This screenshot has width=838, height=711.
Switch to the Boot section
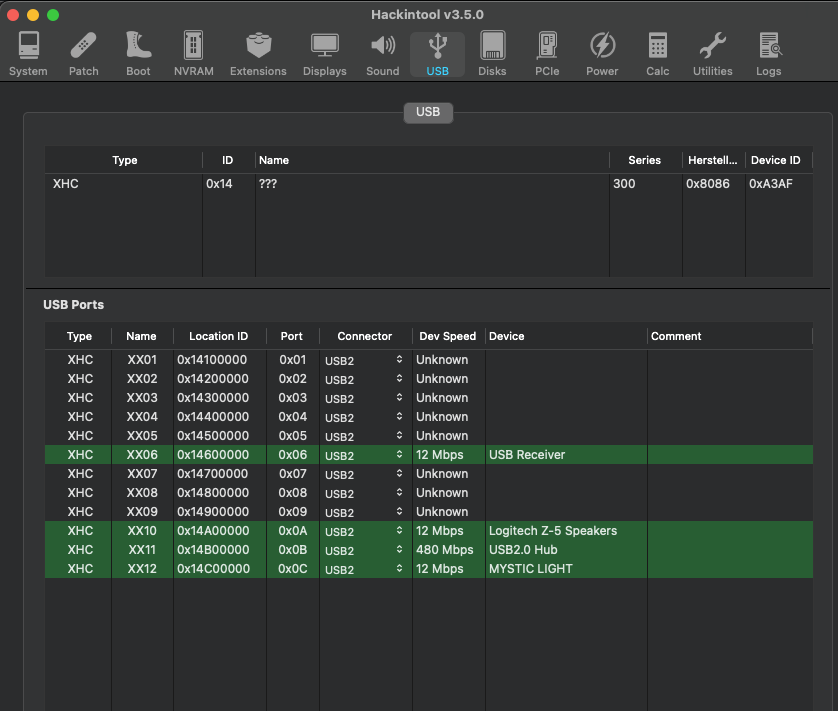[x=138, y=54]
